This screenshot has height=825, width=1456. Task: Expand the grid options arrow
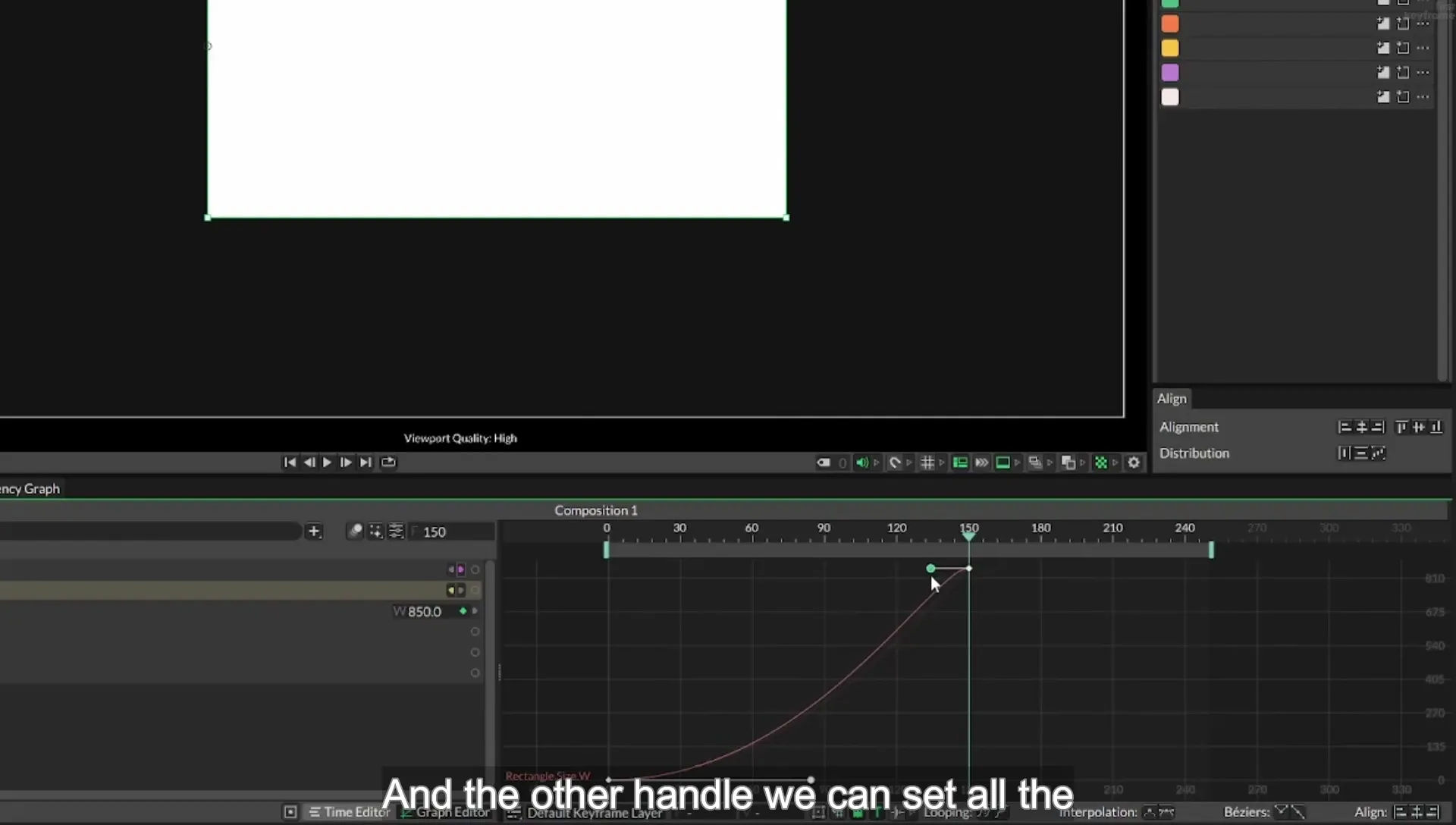tap(942, 463)
